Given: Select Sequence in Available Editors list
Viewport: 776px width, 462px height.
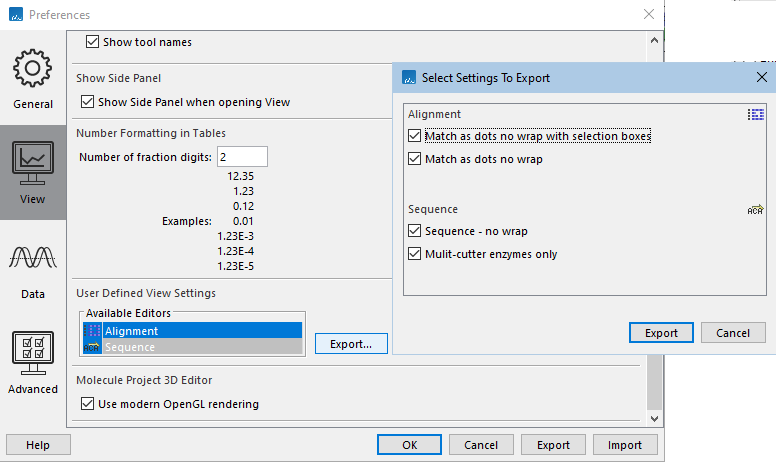Looking at the screenshot, I should [131, 347].
